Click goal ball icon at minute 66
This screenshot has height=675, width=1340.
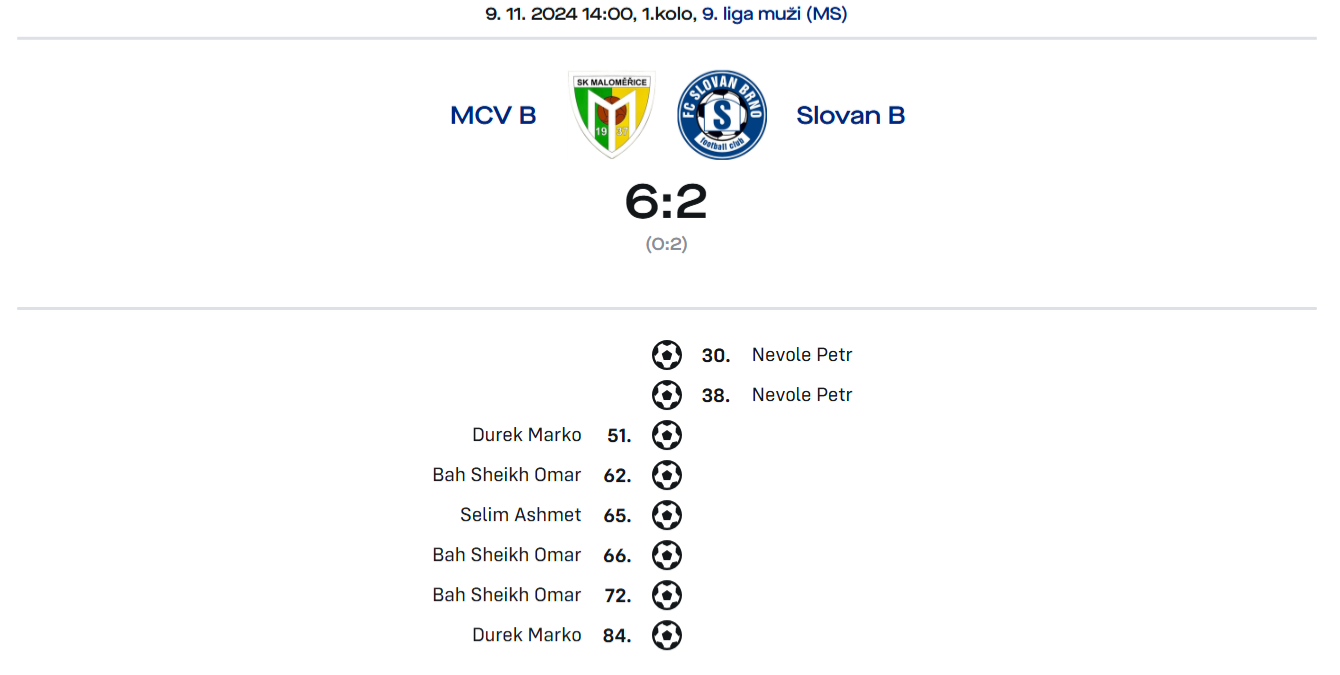tap(667, 555)
